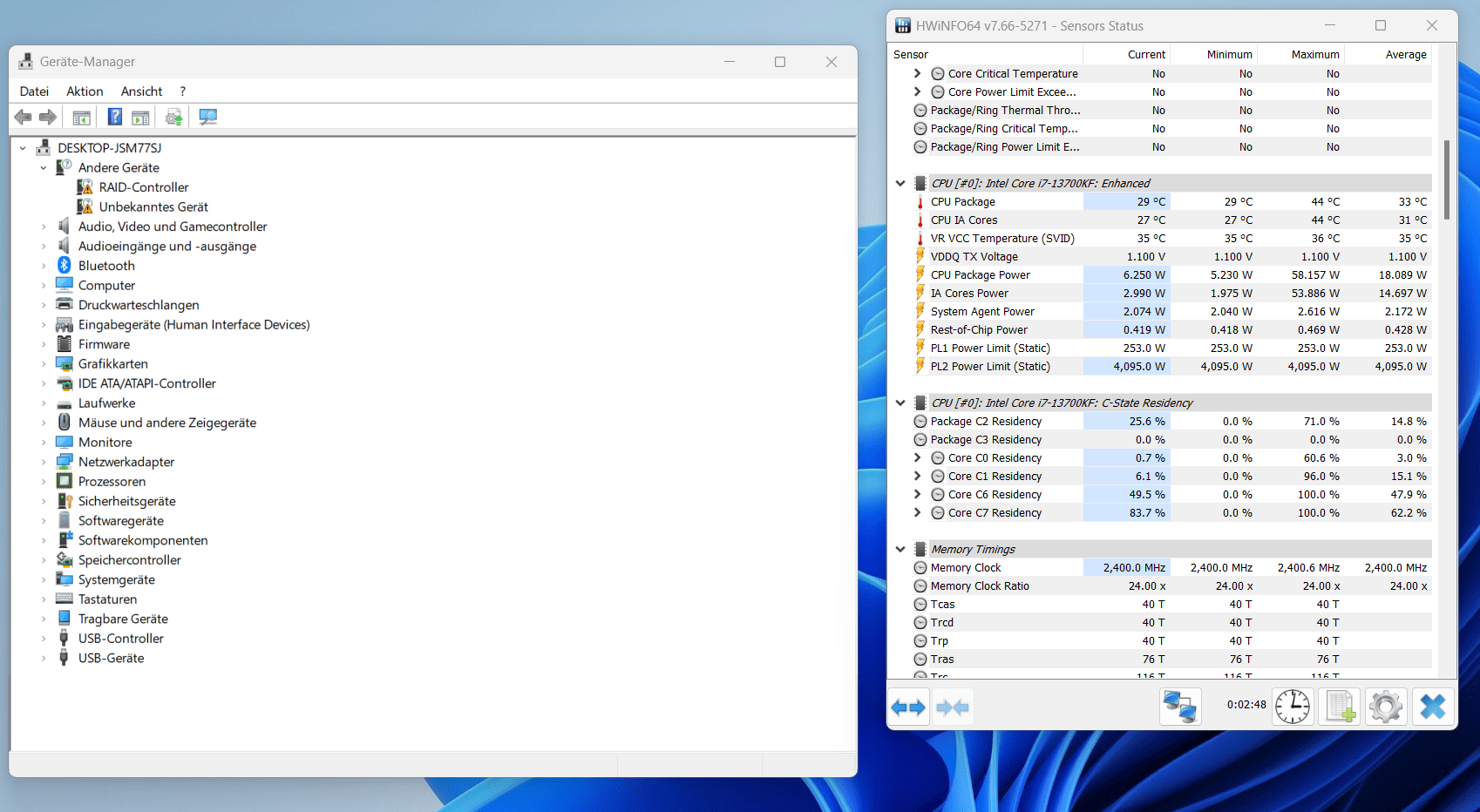Viewport: 1480px width, 812px height.
Task: Collapse the DESKTOP-JSM77SJ root node
Action: pos(23,148)
